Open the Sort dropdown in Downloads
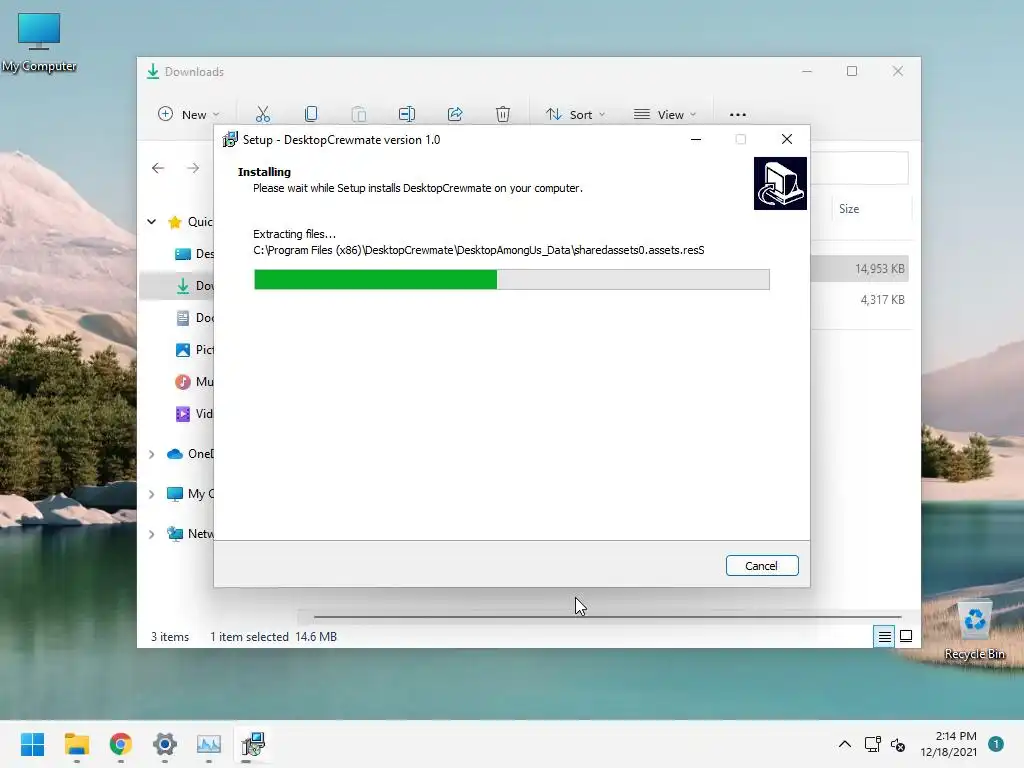This screenshot has width=1024, height=768. (575, 114)
